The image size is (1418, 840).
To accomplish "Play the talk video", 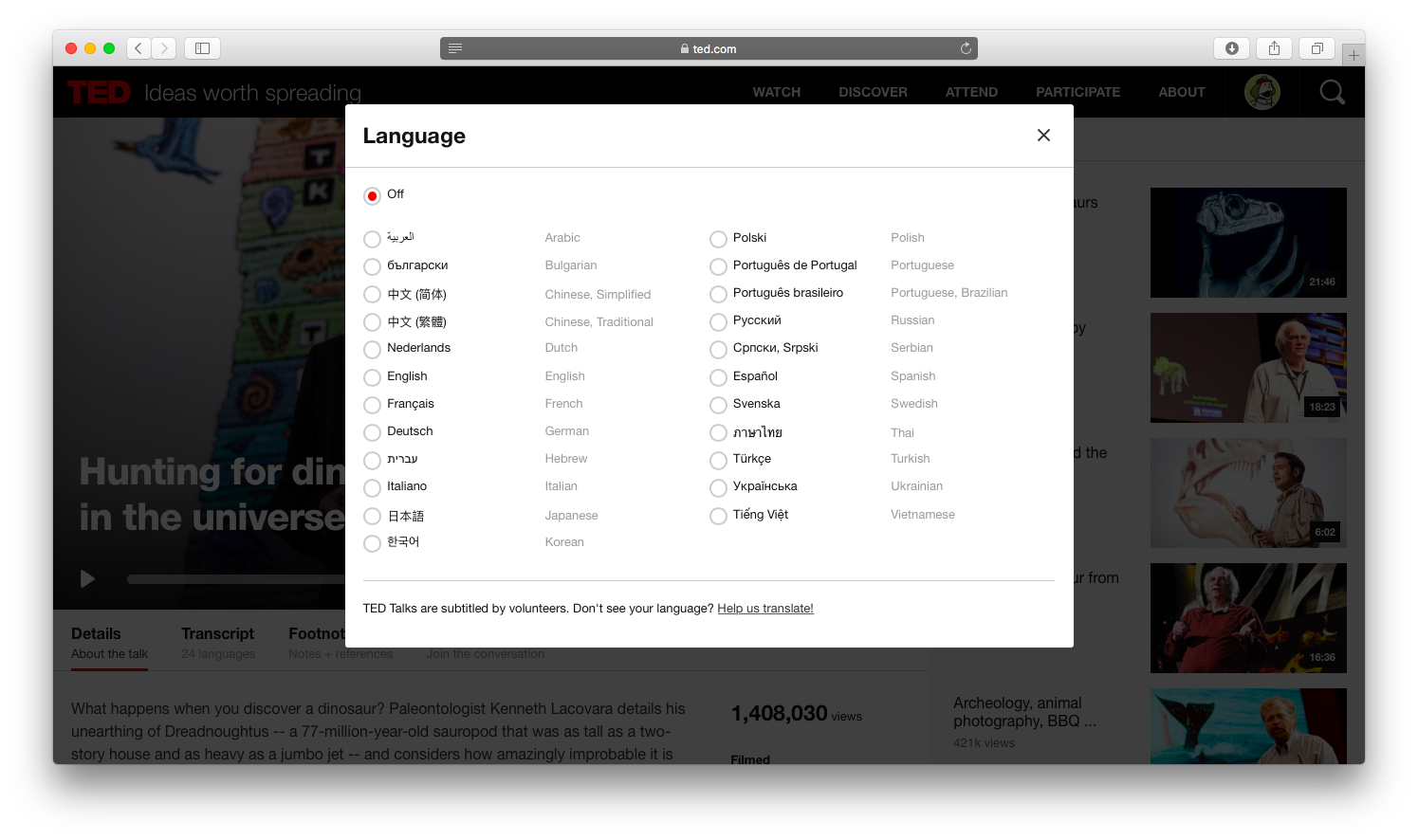I will coord(87,578).
